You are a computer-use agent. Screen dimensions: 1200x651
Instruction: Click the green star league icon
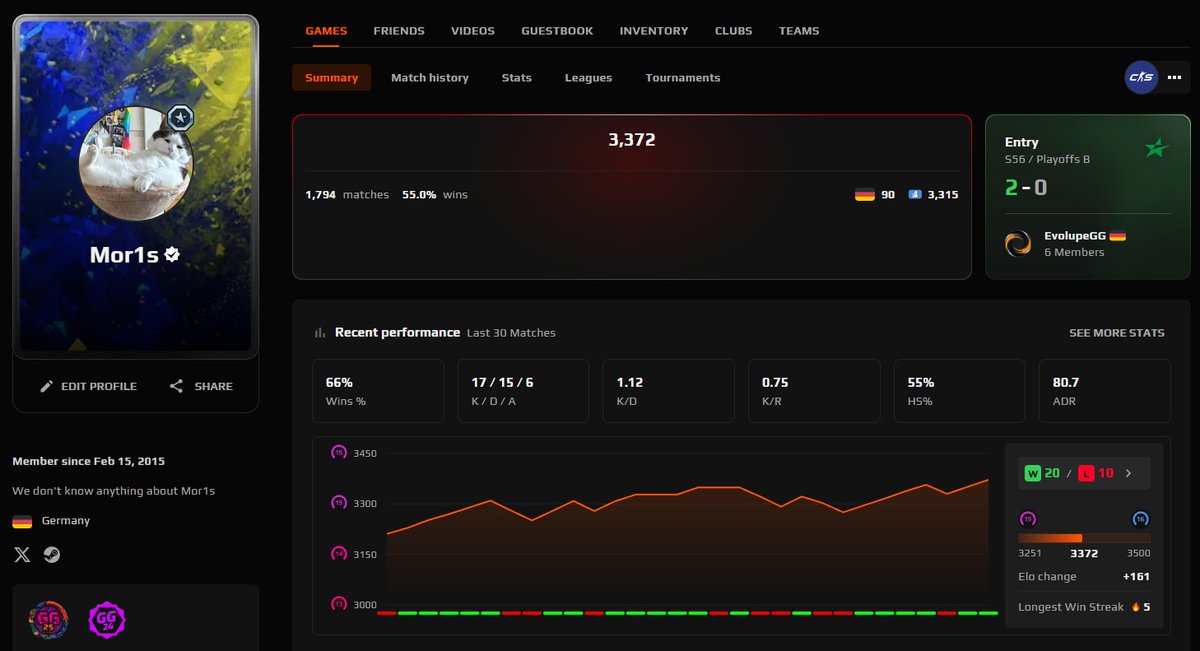1156,149
